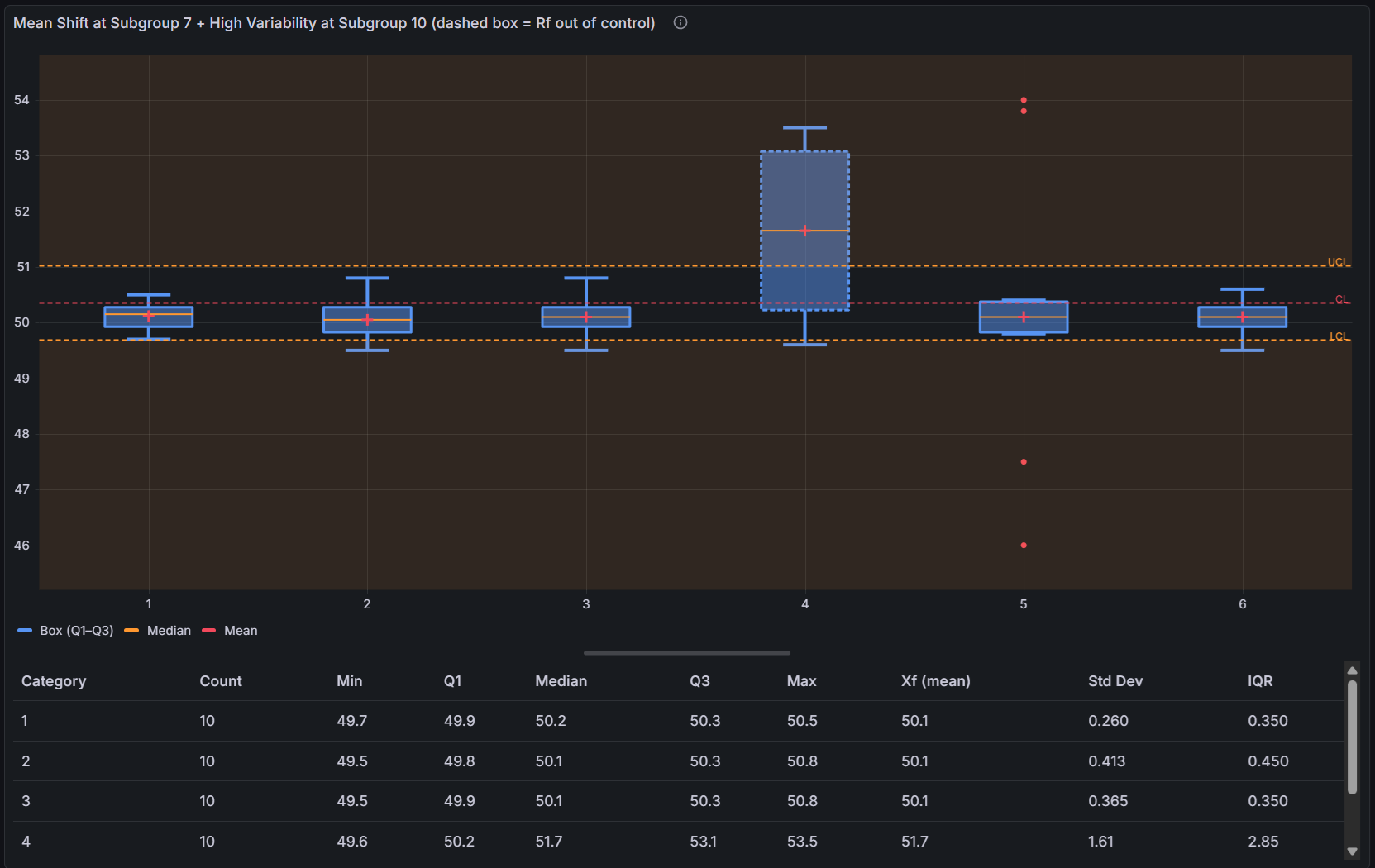Click the dashed out-of-control box at subgroup 4

(804, 230)
